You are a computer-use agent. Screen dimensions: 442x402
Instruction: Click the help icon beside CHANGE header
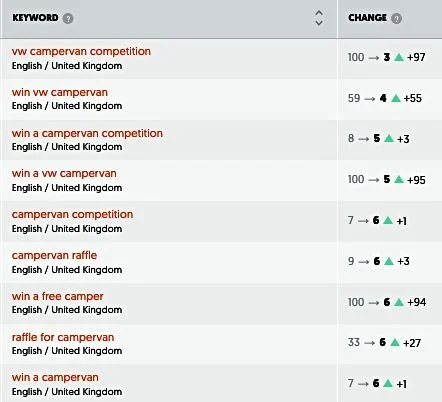click(396, 18)
